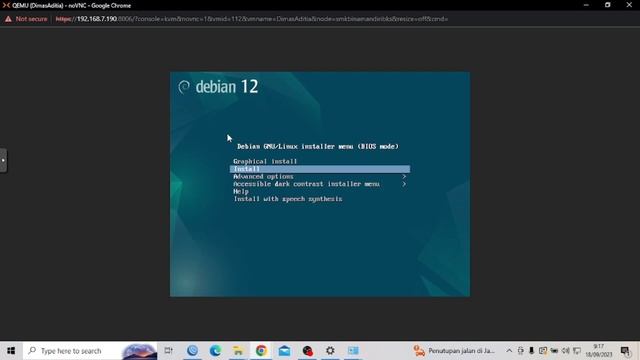Switch to Google Chrome in taskbar
This screenshot has width=640, height=360.
click(261, 351)
